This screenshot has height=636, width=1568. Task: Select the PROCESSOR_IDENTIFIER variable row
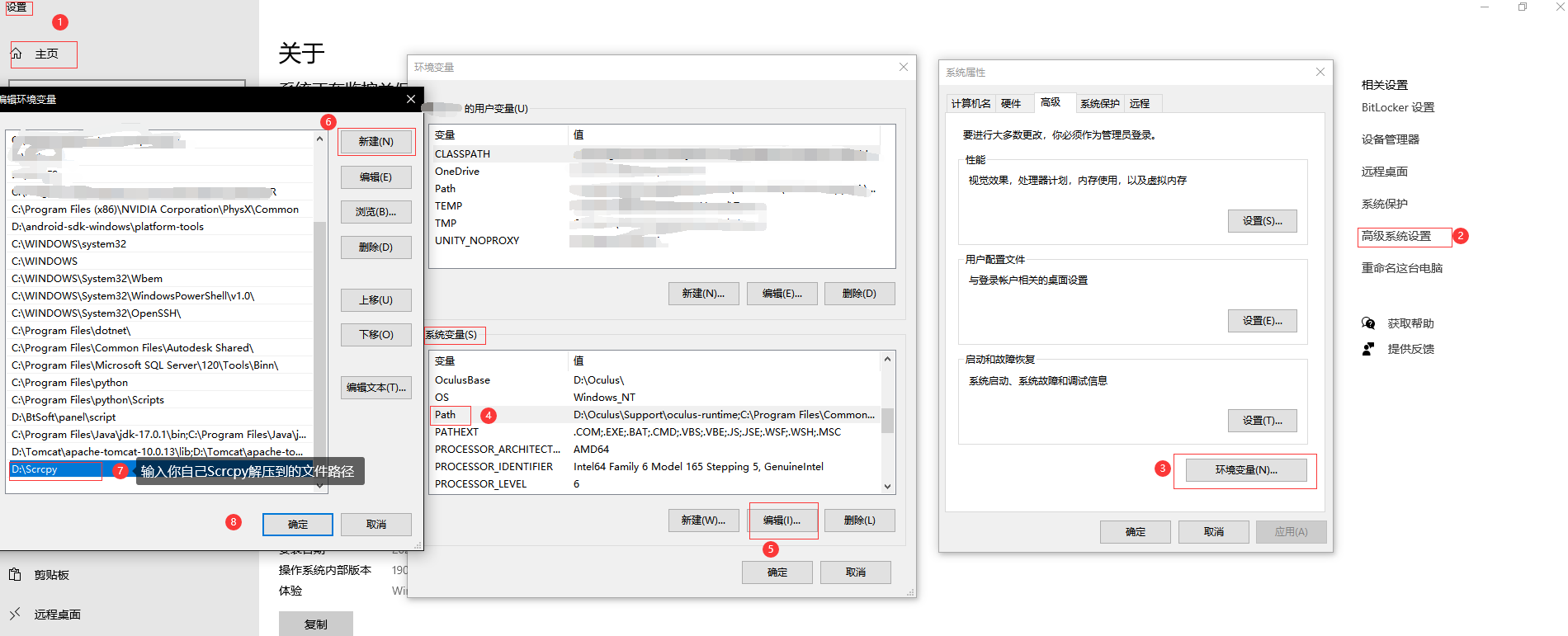point(654,467)
